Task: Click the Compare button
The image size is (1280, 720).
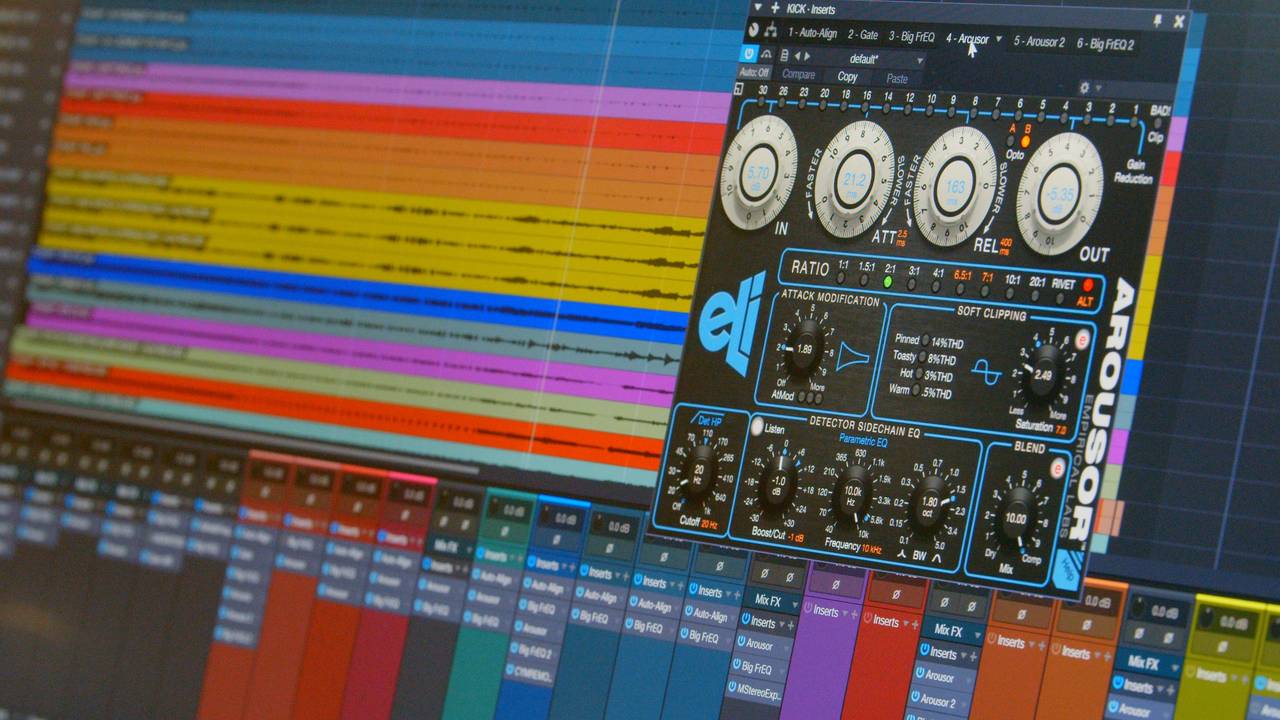Action: (x=800, y=76)
